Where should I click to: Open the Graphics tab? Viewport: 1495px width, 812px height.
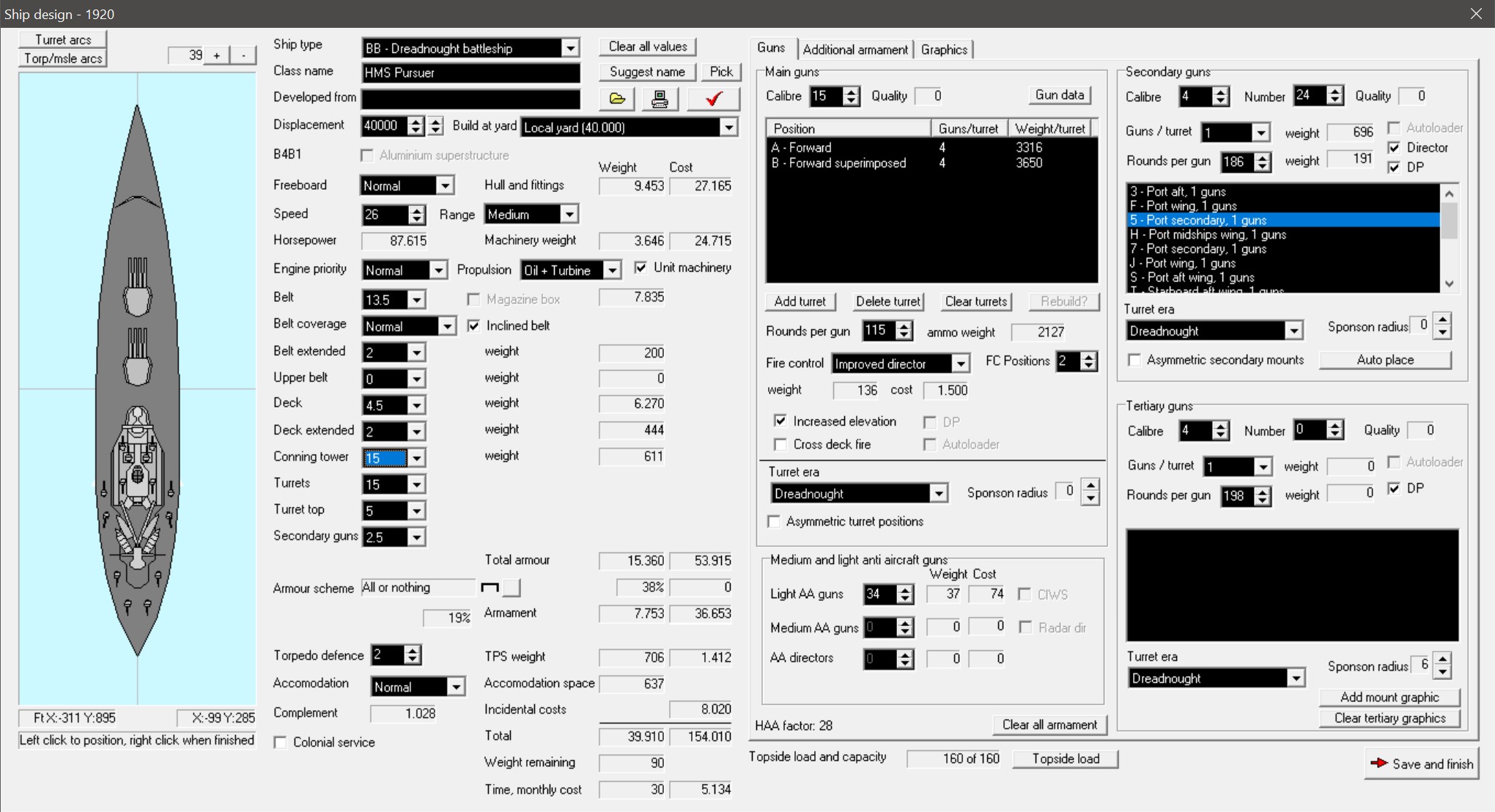coord(944,49)
